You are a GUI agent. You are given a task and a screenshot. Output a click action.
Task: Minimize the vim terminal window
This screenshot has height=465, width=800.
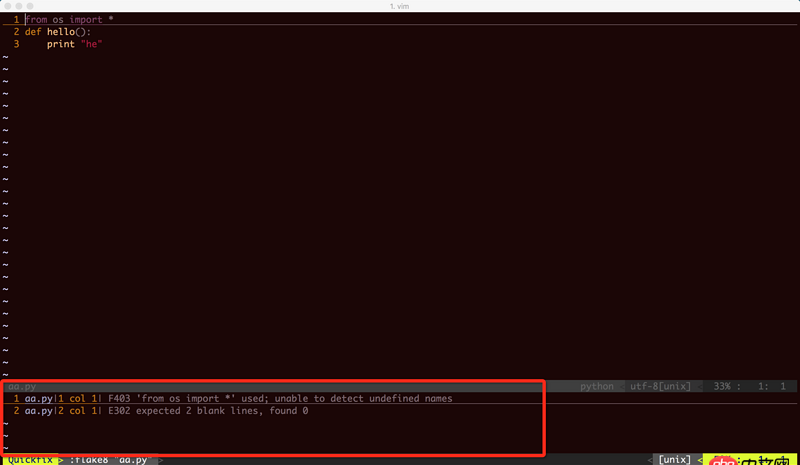tap(19, 6)
